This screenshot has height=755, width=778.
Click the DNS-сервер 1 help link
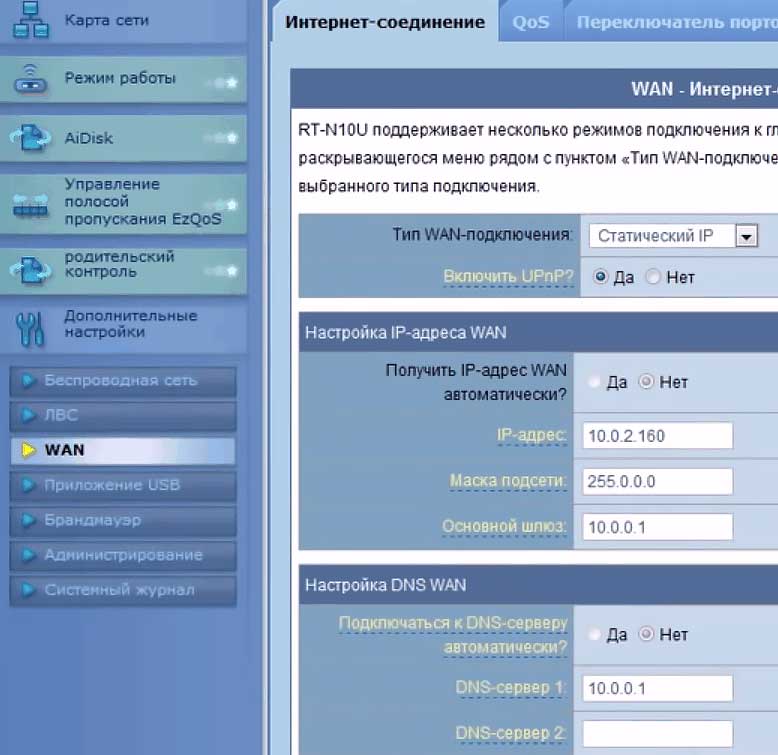pos(510,688)
